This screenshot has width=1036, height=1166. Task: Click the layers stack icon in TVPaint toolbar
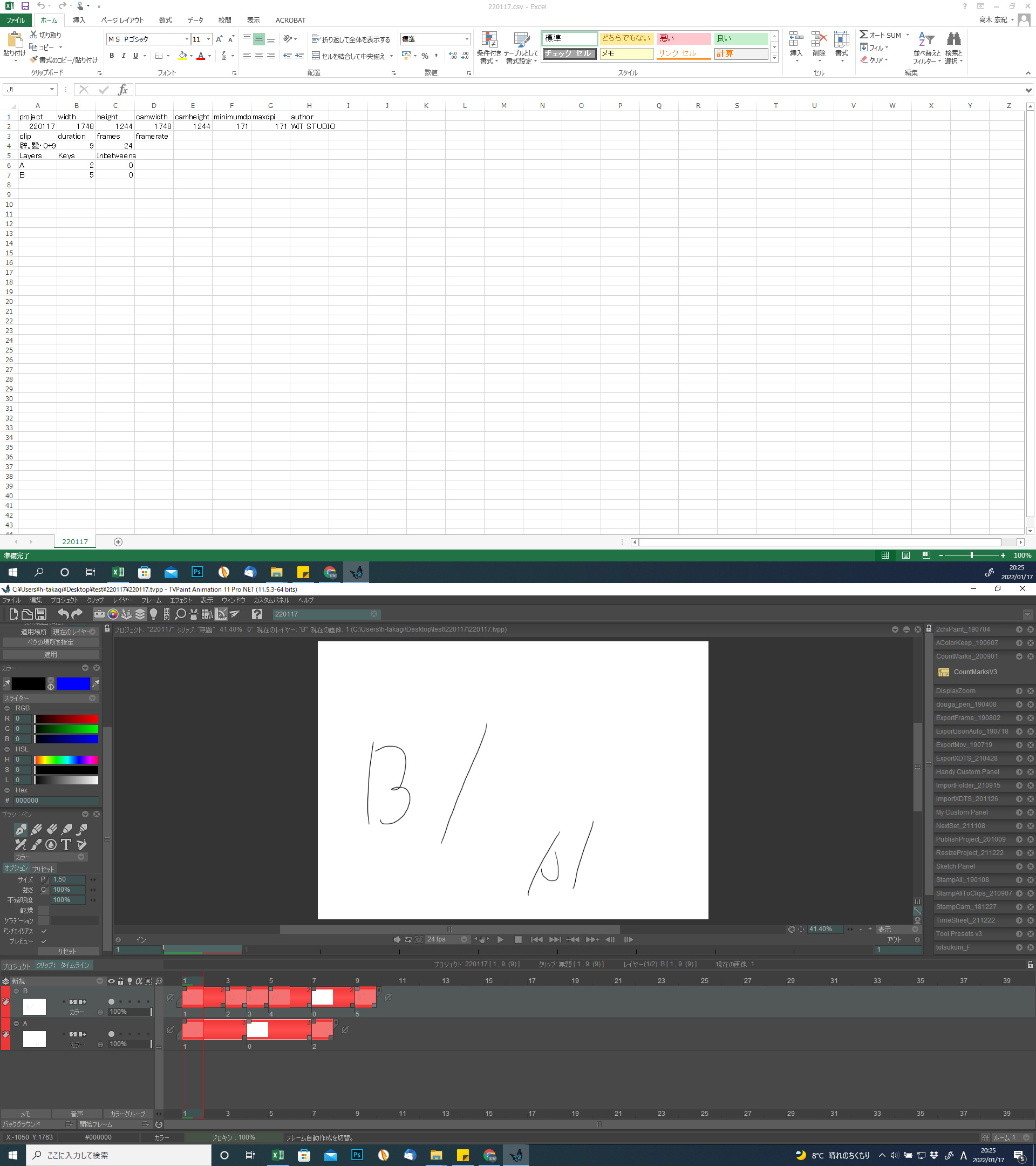pyautogui.click(x=140, y=614)
